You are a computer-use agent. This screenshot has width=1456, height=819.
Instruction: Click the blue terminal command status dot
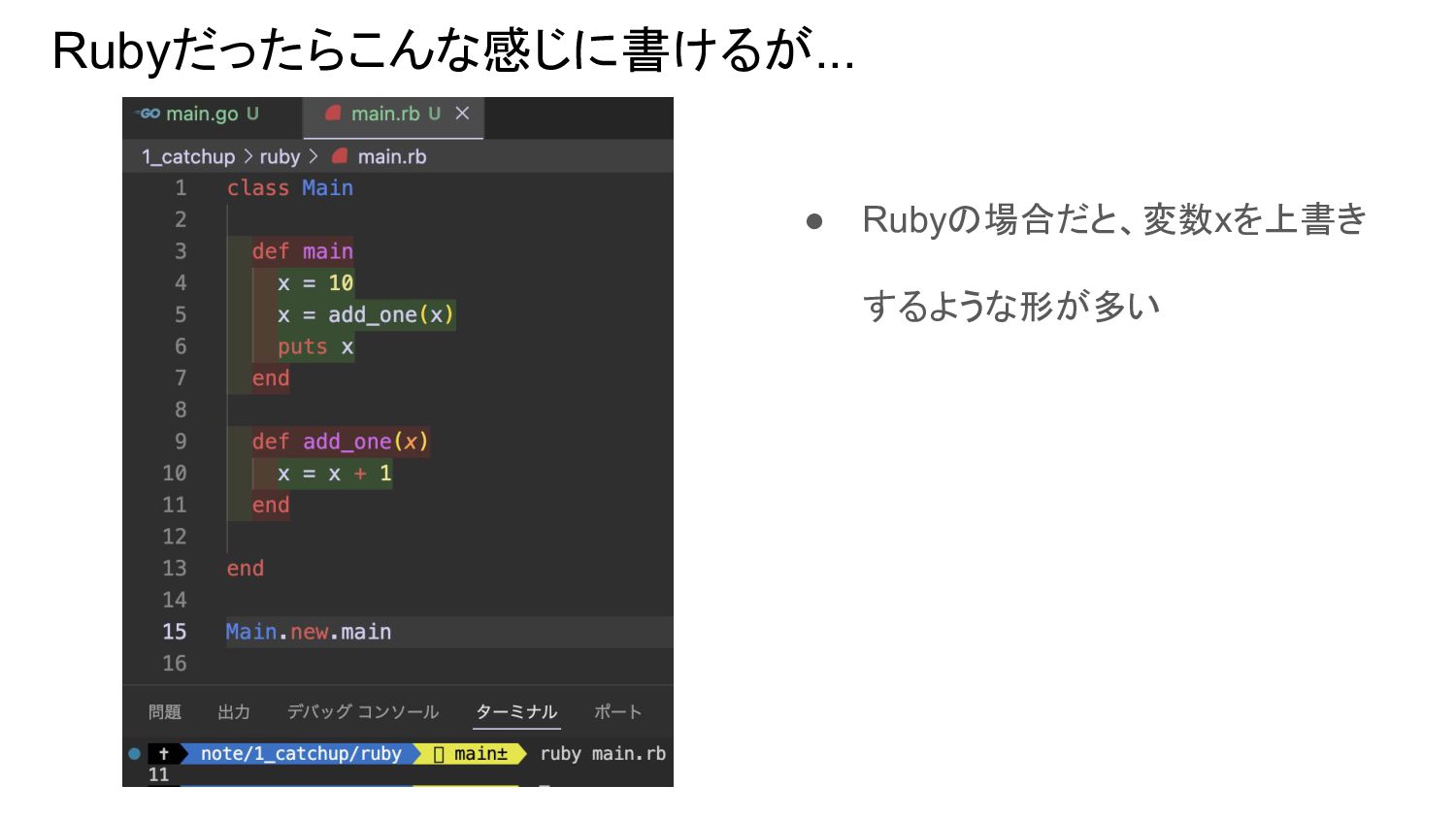135,754
